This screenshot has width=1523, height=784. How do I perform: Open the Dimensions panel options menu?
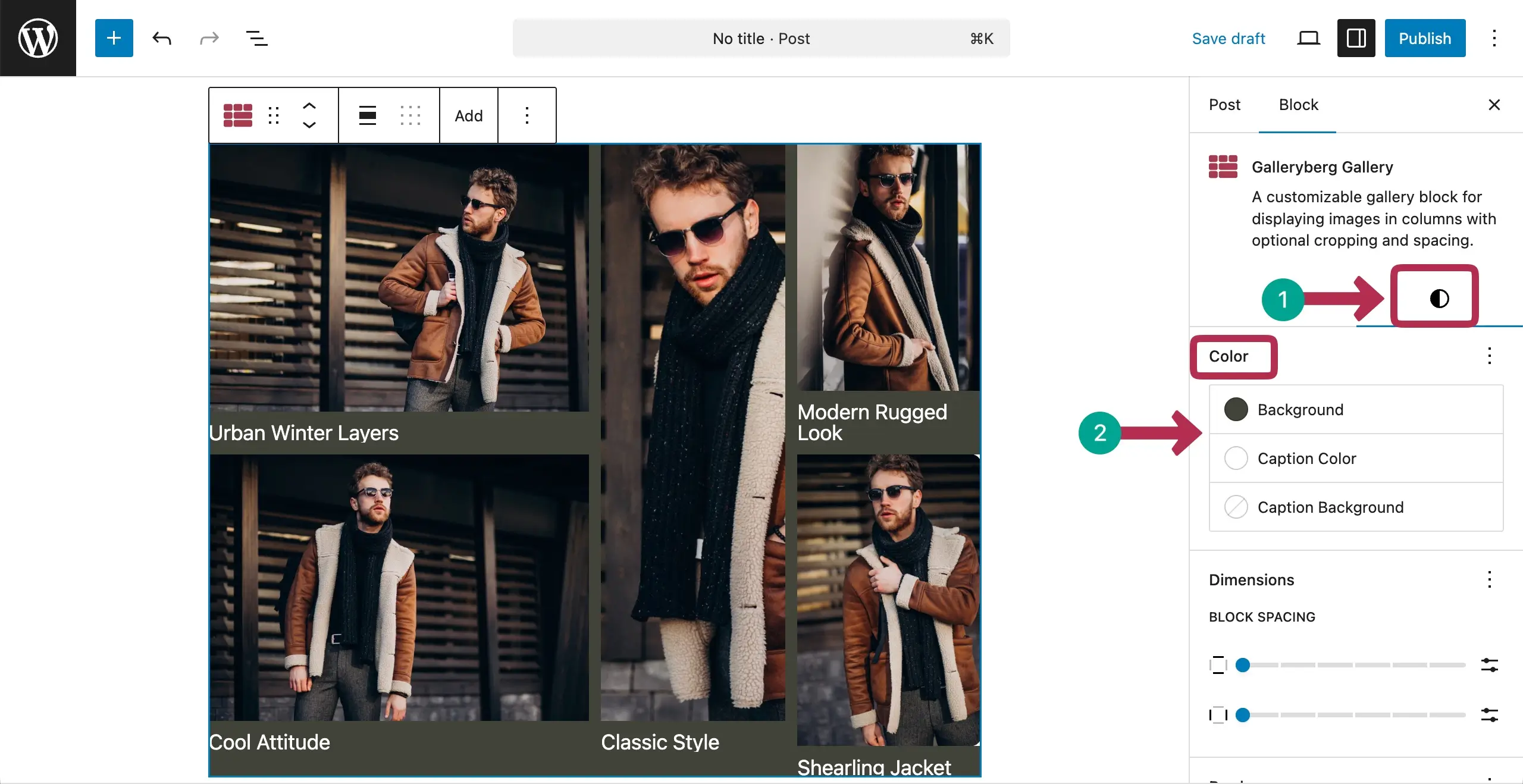click(1490, 579)
